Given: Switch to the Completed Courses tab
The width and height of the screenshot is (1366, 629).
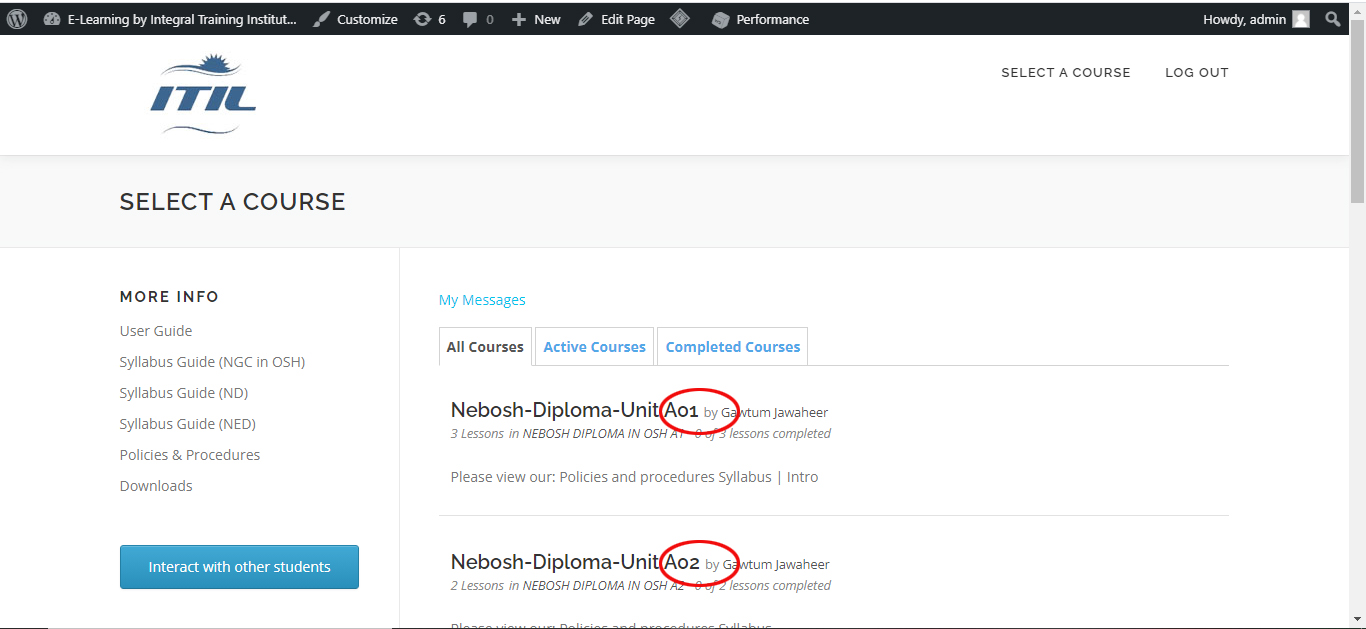Looking at the screenshot, I should click(733, 347).
